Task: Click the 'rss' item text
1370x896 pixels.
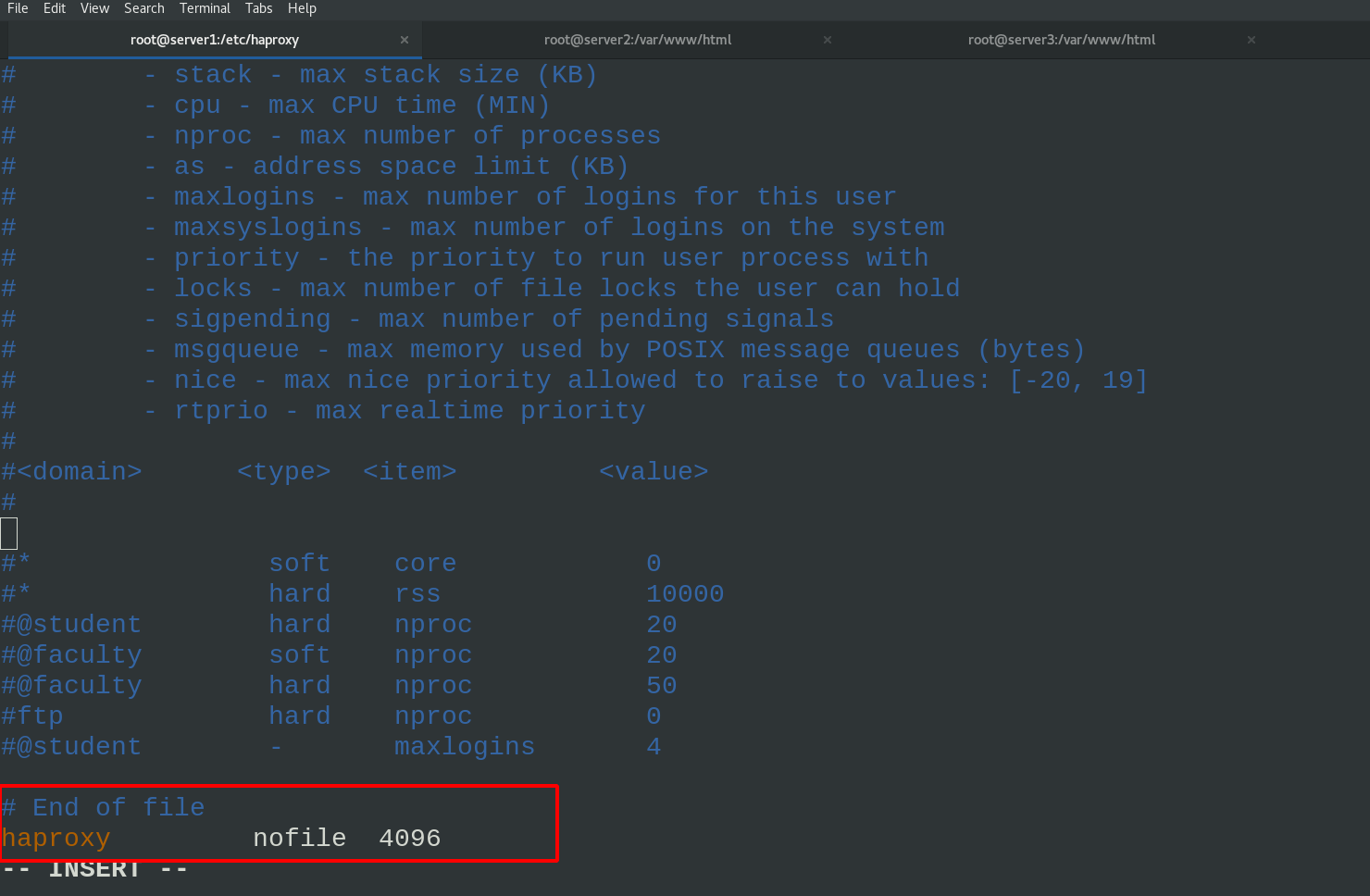Action: click(417, 593)
